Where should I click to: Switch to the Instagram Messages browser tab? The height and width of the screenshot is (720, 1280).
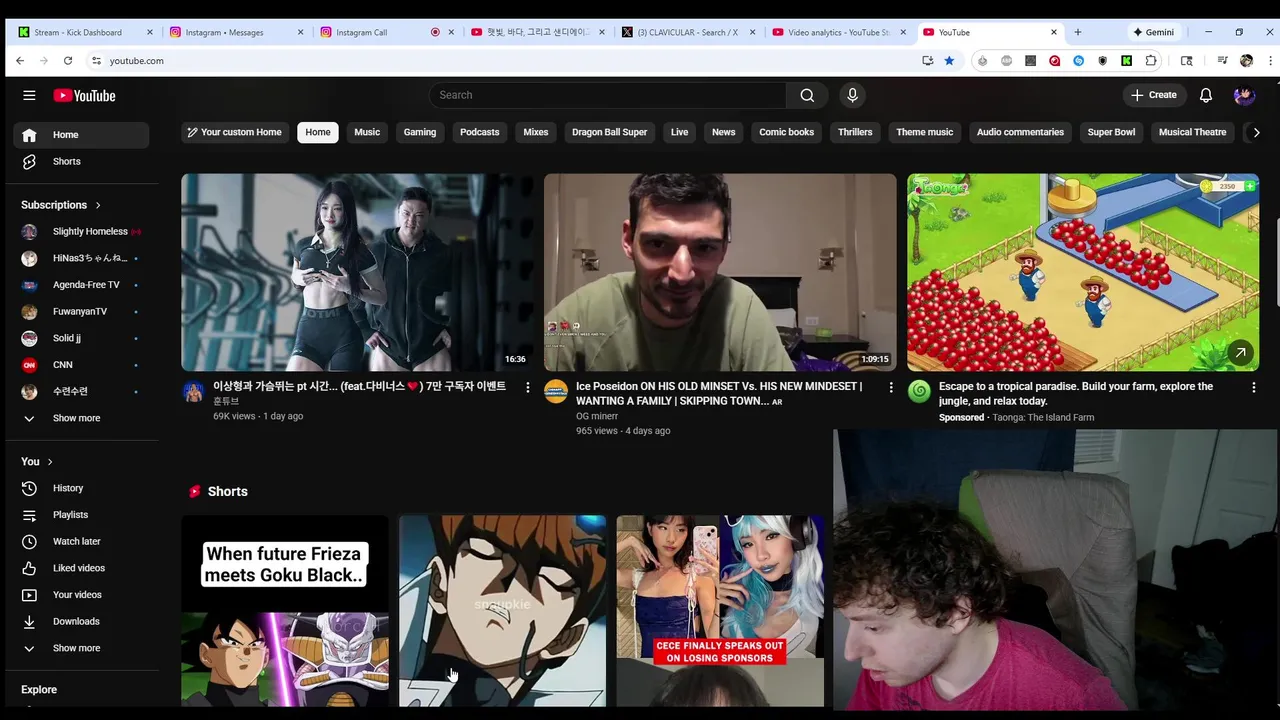(236, 32)
